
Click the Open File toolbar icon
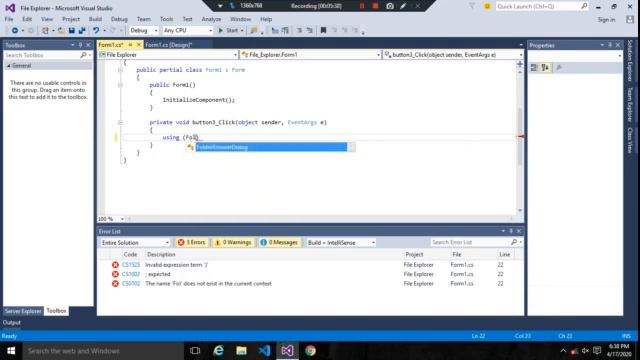point(61,31)
